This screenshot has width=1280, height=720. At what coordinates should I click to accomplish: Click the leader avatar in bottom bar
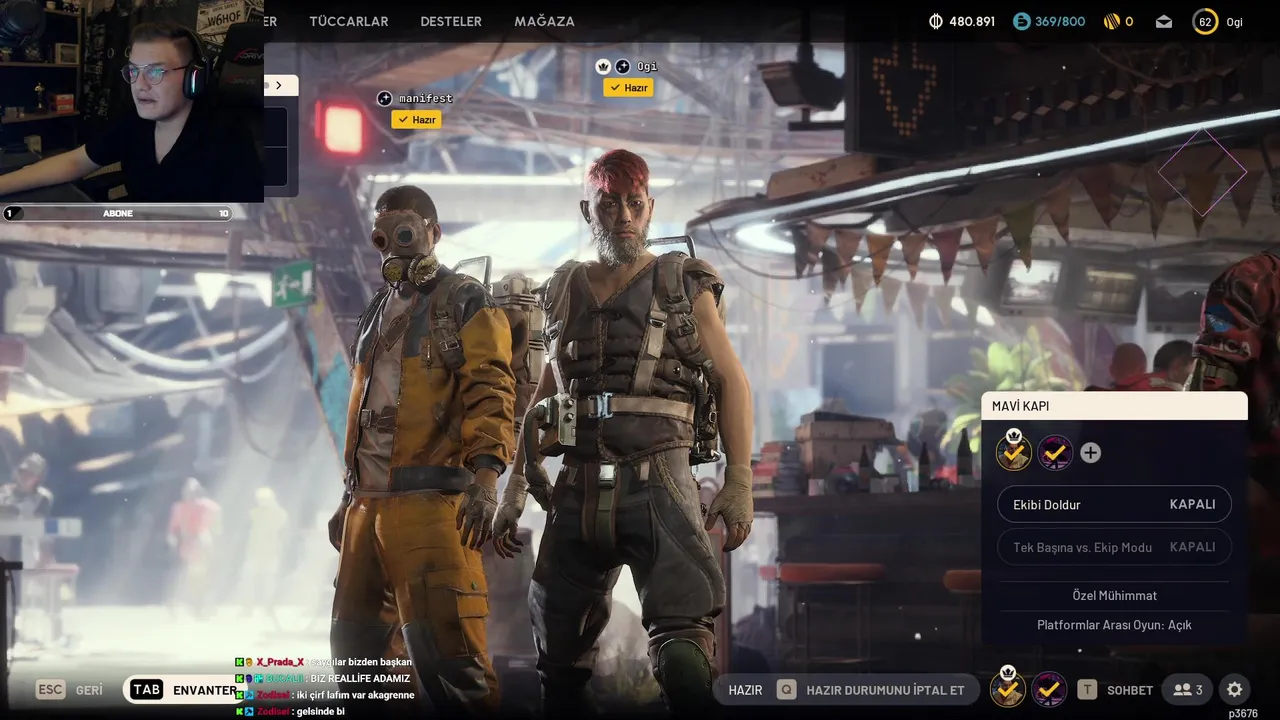click(1007, 689)
